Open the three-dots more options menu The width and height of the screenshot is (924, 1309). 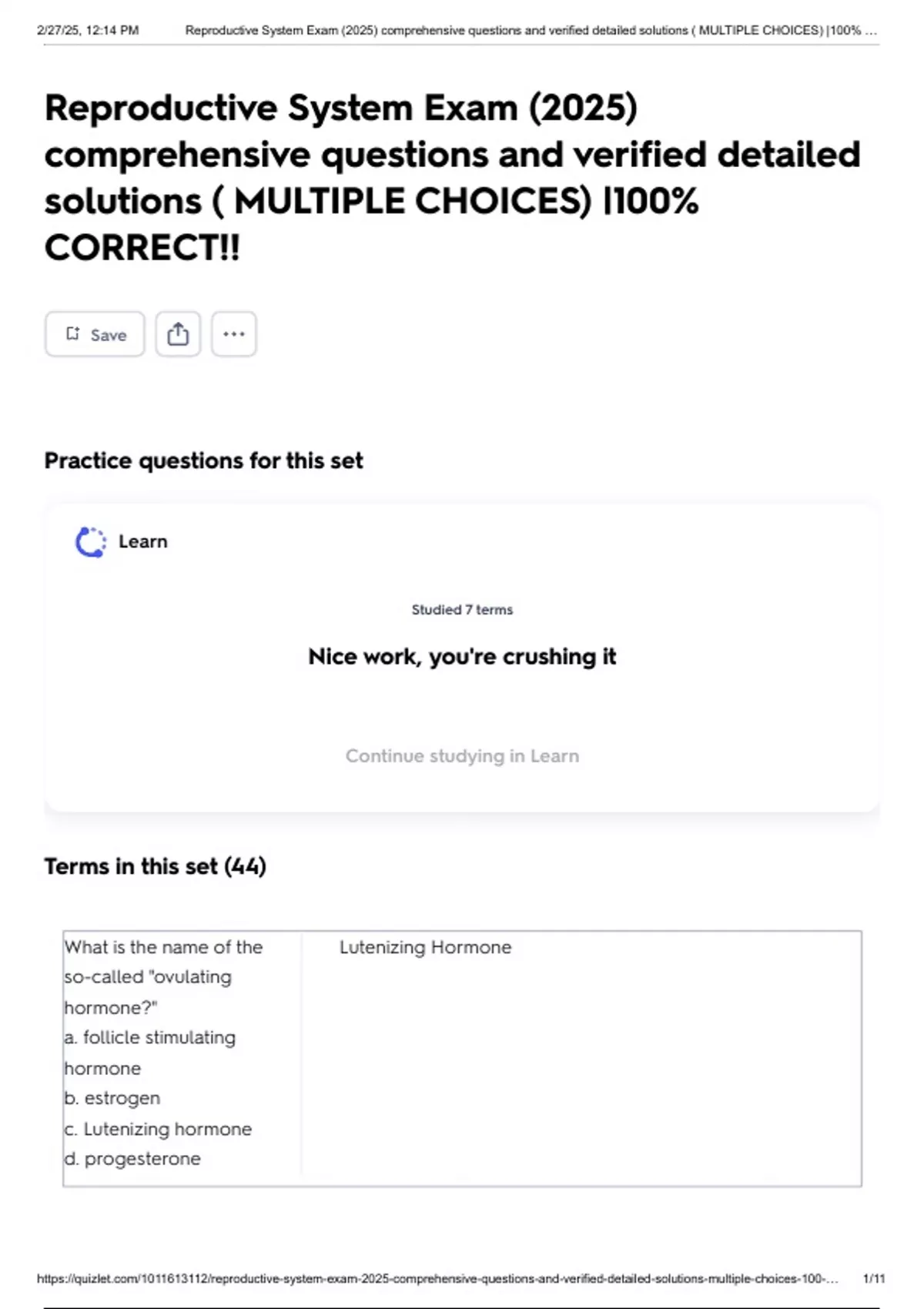(234, 334)
